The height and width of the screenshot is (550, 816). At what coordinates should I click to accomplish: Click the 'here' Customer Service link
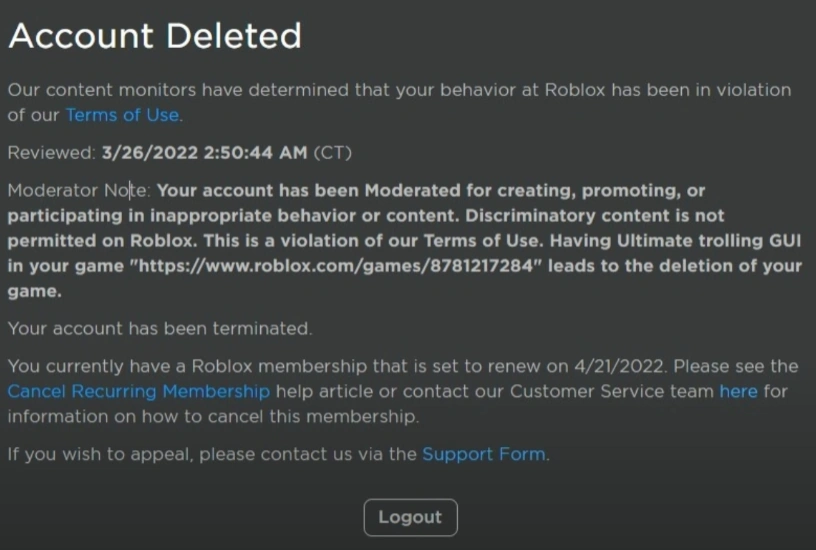point(738,391)
